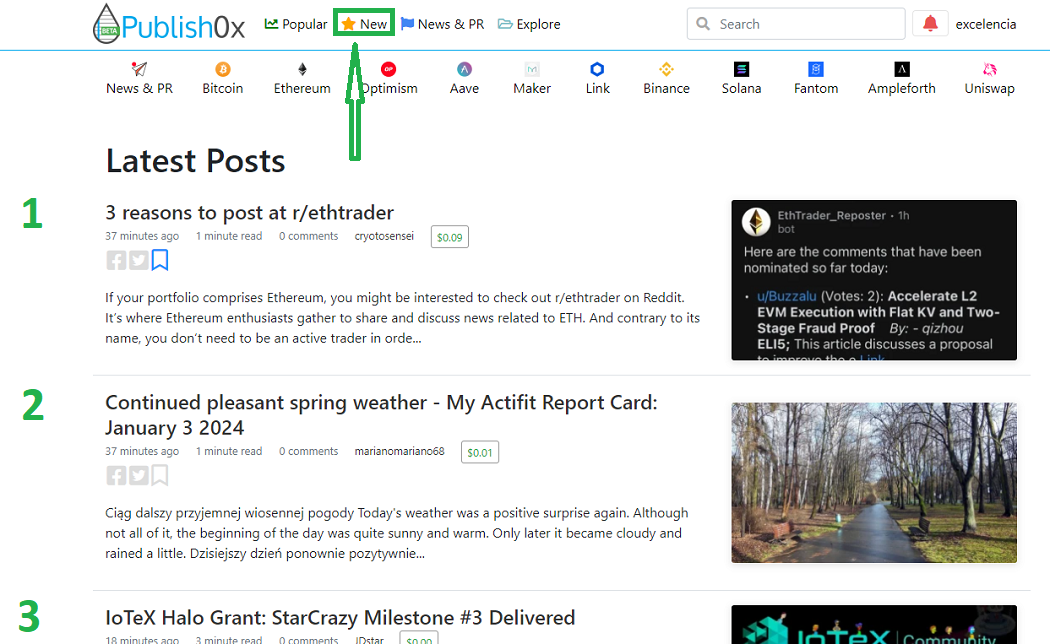
Task: Open the Actifit Report Card January 3 2024 post
Action: pyautogui.click(x=381, y=415)
